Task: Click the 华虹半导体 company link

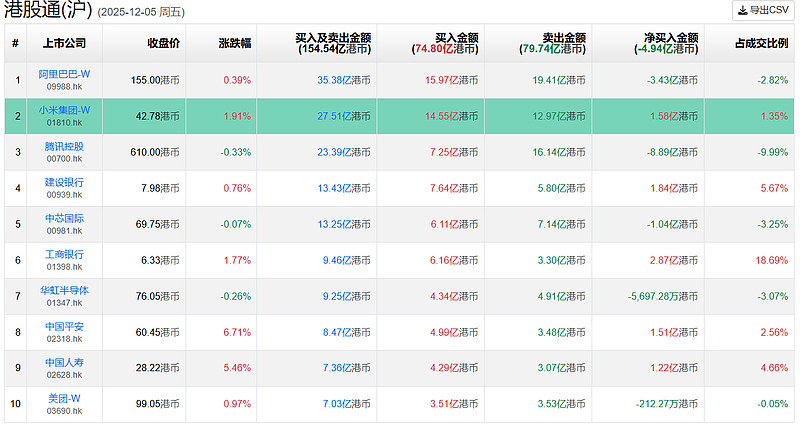Action: click(x=64, y=290)
